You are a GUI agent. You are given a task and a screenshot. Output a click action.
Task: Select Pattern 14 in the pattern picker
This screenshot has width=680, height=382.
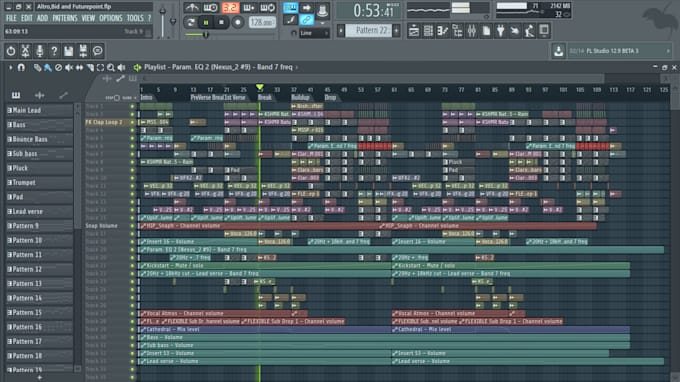click(x=39, y=298)
